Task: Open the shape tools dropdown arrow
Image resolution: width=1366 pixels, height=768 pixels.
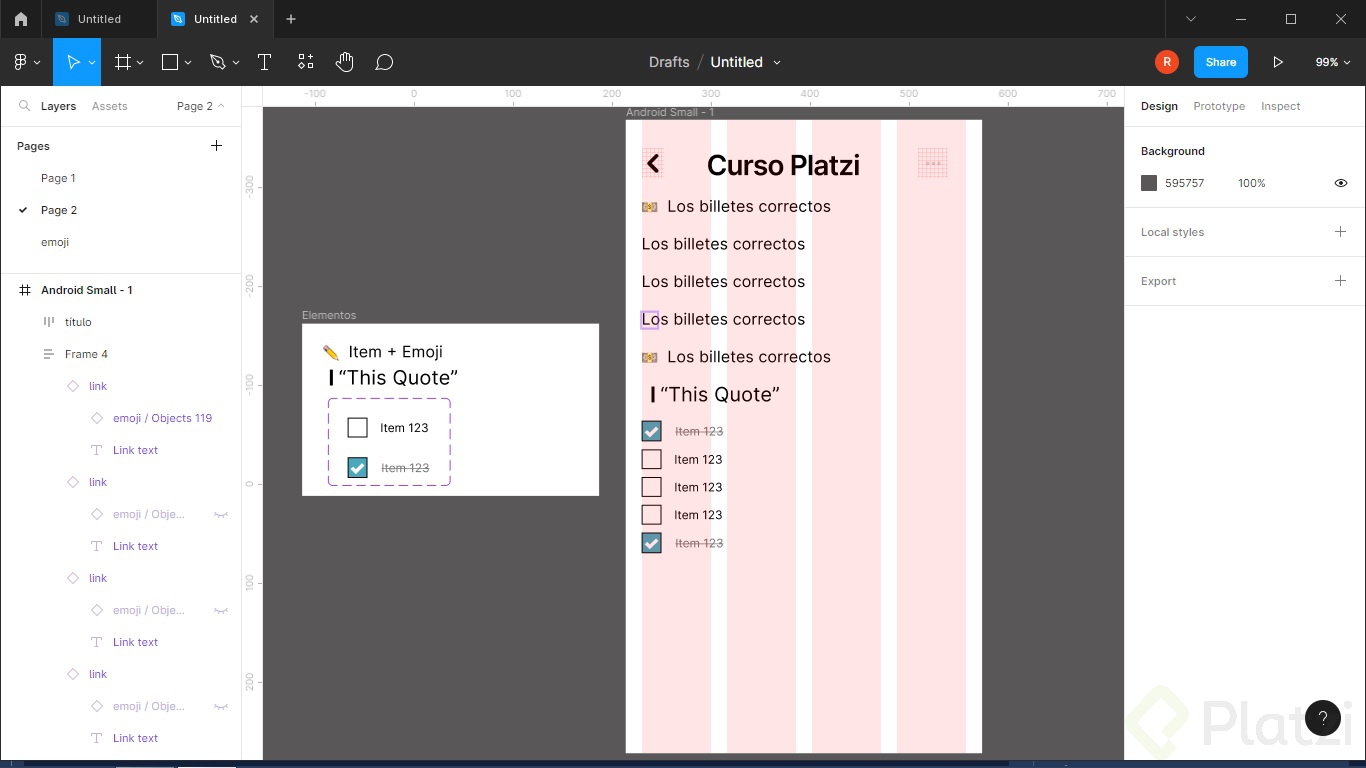Action: tap(188, 62)
